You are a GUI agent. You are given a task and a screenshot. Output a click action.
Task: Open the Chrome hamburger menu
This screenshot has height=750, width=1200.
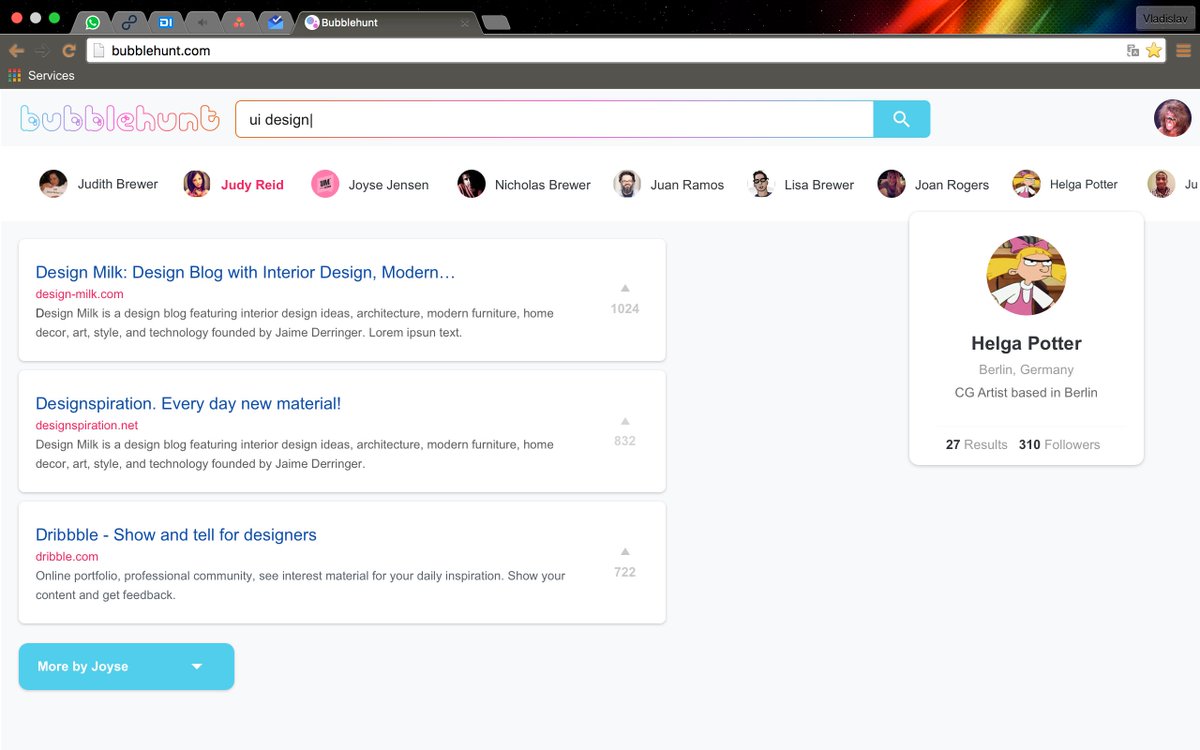tap(1183, 50)
